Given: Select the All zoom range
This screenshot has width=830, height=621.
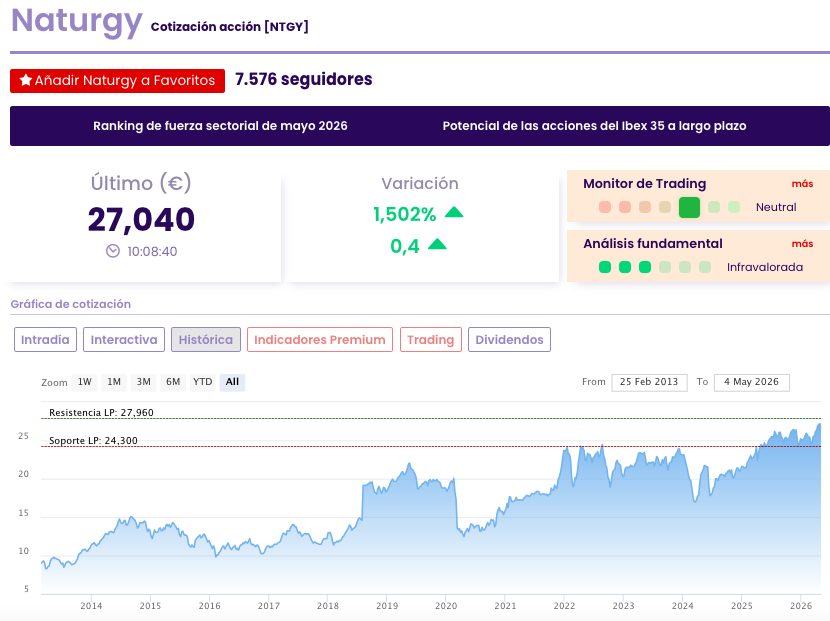Looking at the screenshot, I should pos(232,382).
